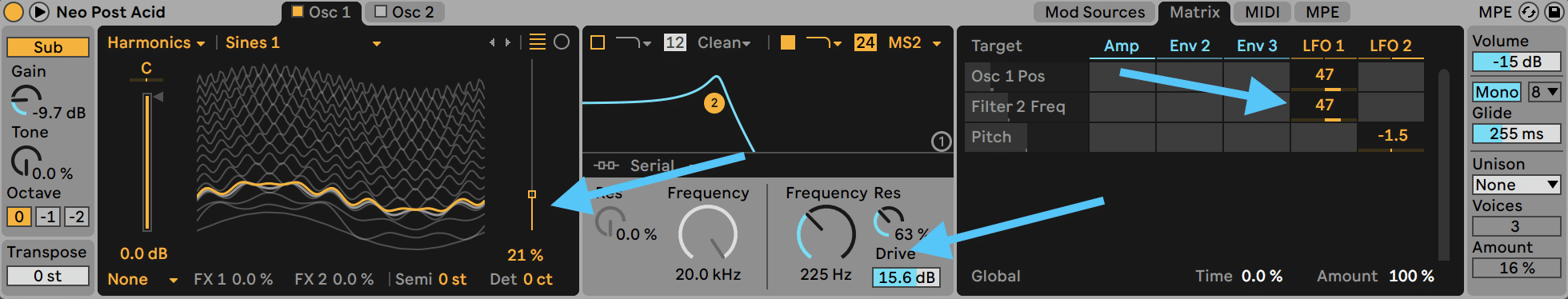Open the MPE tab

coord(1322,12)
